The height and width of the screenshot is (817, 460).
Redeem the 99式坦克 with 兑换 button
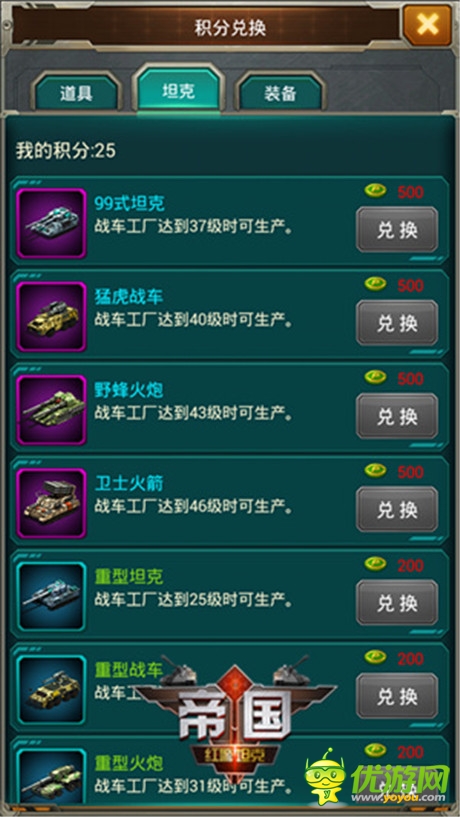click(x=397, y=230)
